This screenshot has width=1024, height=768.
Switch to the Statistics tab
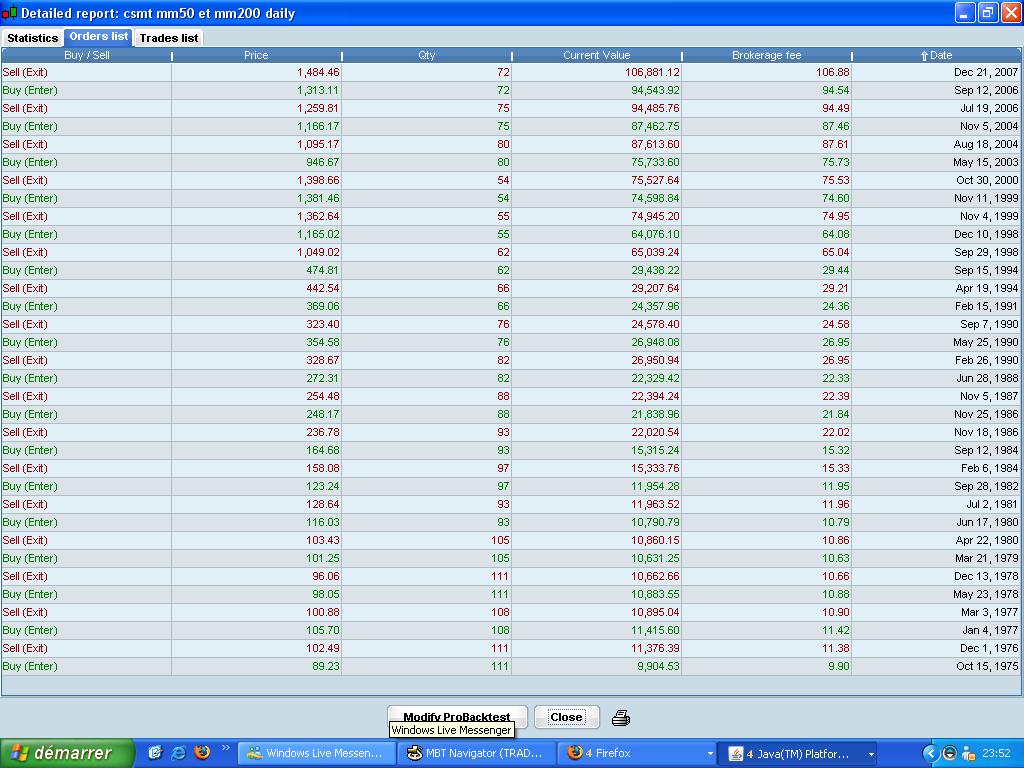pos(32,37)
